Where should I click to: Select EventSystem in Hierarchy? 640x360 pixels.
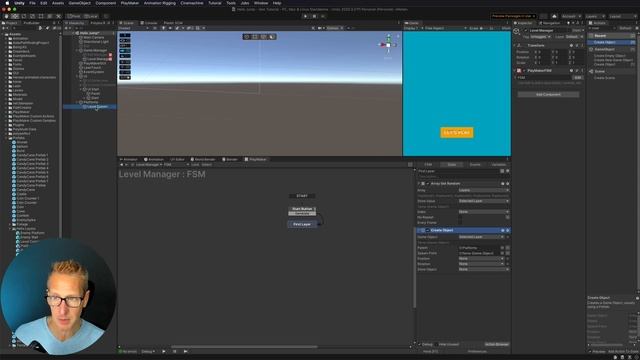(x=93, y=72)
